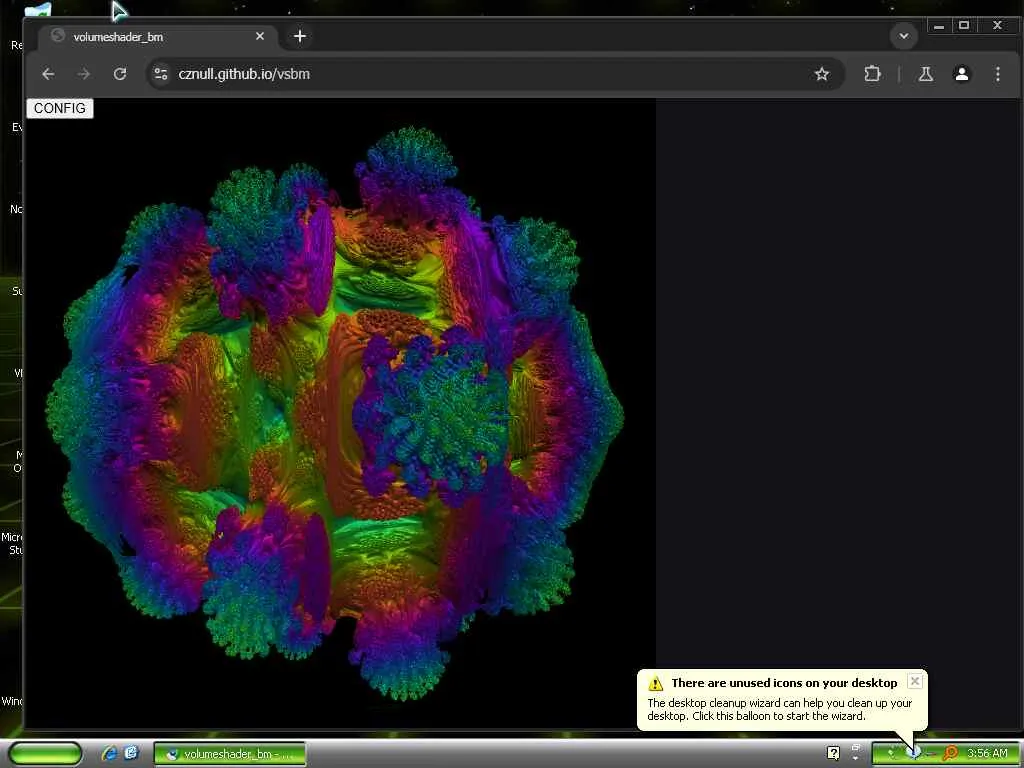Image resolution: width=1024 pixels, height=768 pixels.
Task: Bookmark this page with the star icon
Action: 822,74
